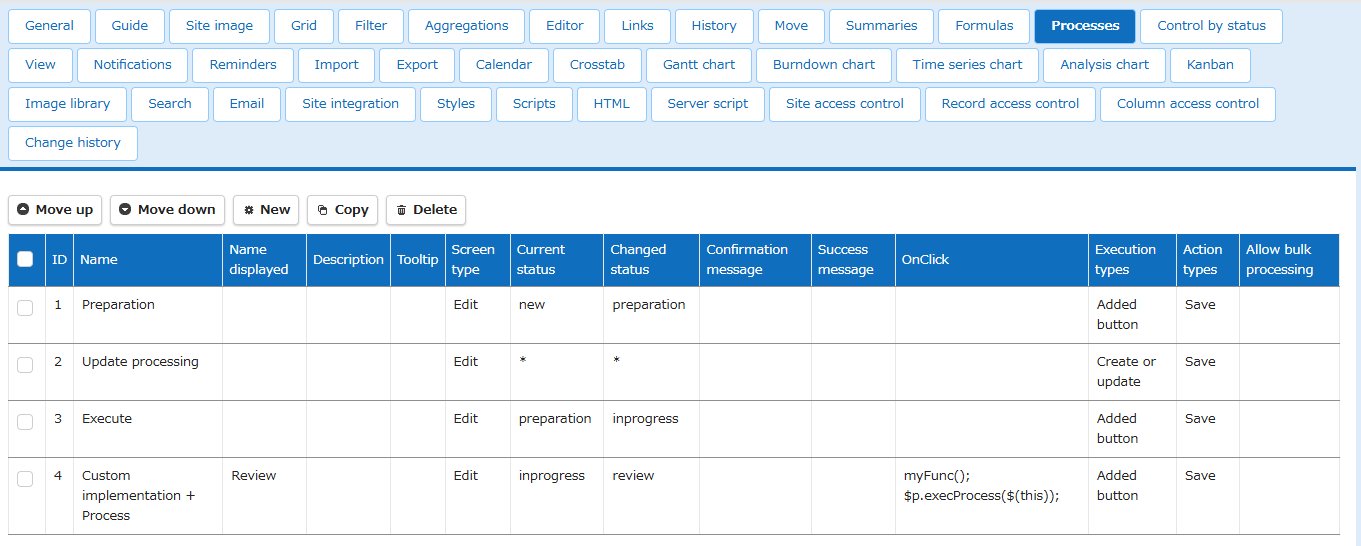Image resolution: width=1361 pixels, height=546 pixels.
Task: Switch to the Crosstab tab
Action: [x=597, y=65]
